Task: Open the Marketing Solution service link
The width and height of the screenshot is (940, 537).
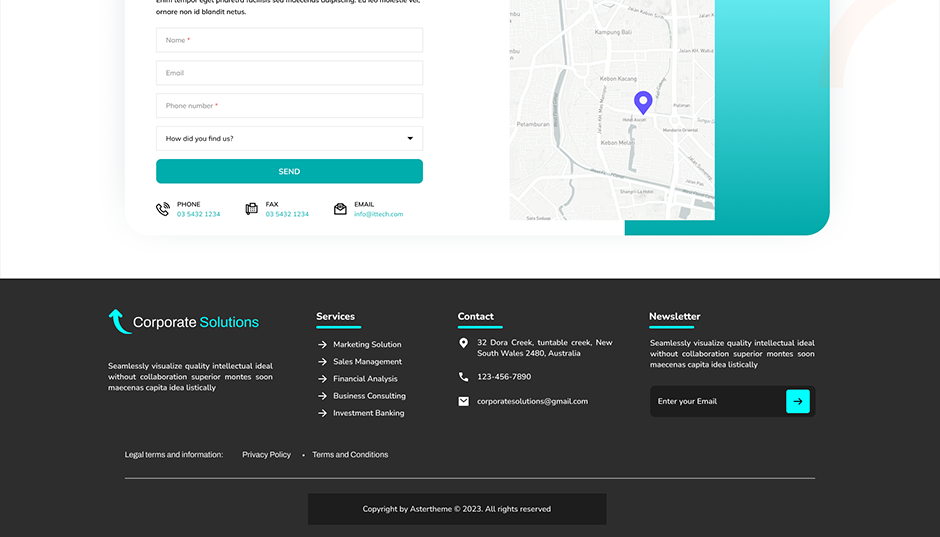Action: (x=367, y=344)
